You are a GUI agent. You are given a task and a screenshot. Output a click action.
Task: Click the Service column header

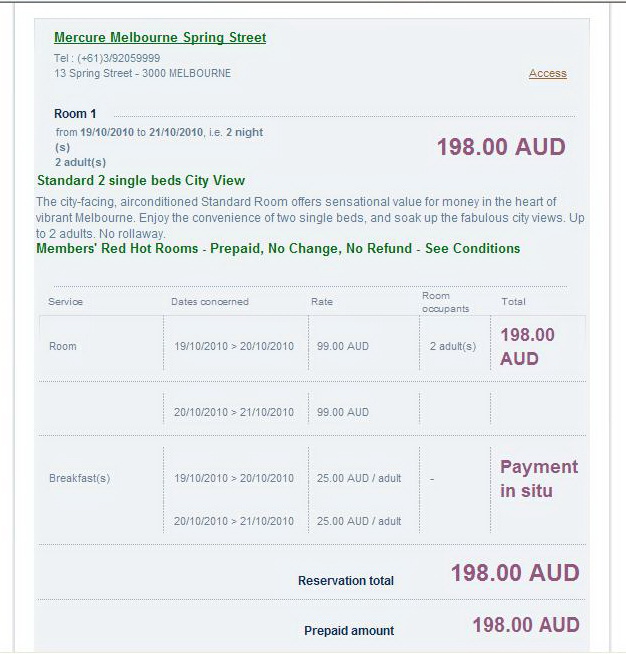(x=66, y=301)
